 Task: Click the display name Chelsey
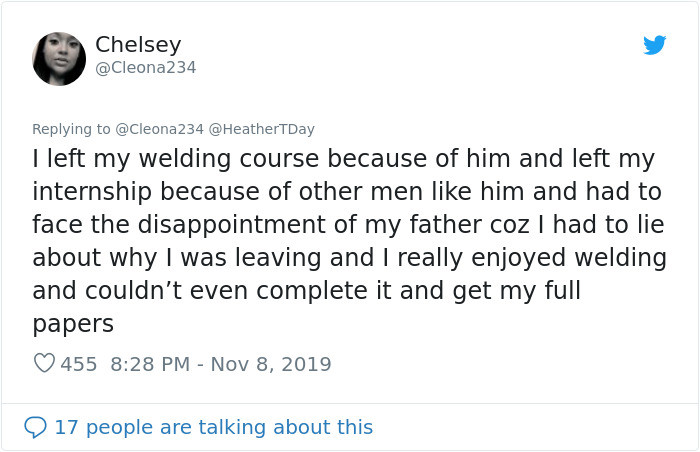(x=138, y=45)
